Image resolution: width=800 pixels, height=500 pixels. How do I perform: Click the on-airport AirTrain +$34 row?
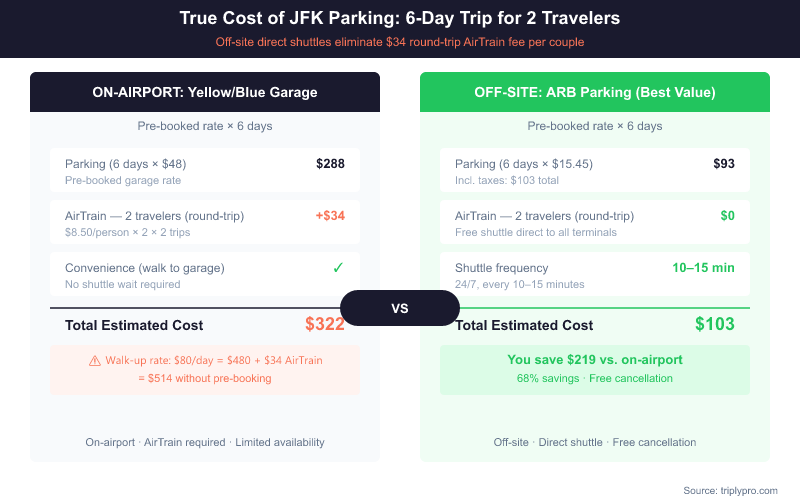(x=205, y=223)
